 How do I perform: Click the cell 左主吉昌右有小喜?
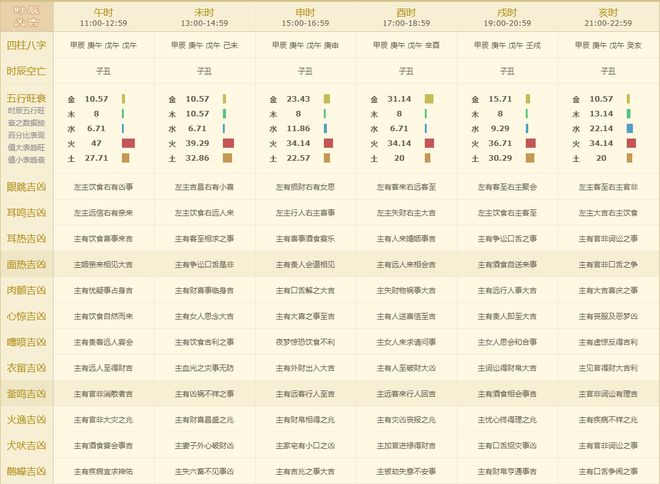tap(205, 187)
